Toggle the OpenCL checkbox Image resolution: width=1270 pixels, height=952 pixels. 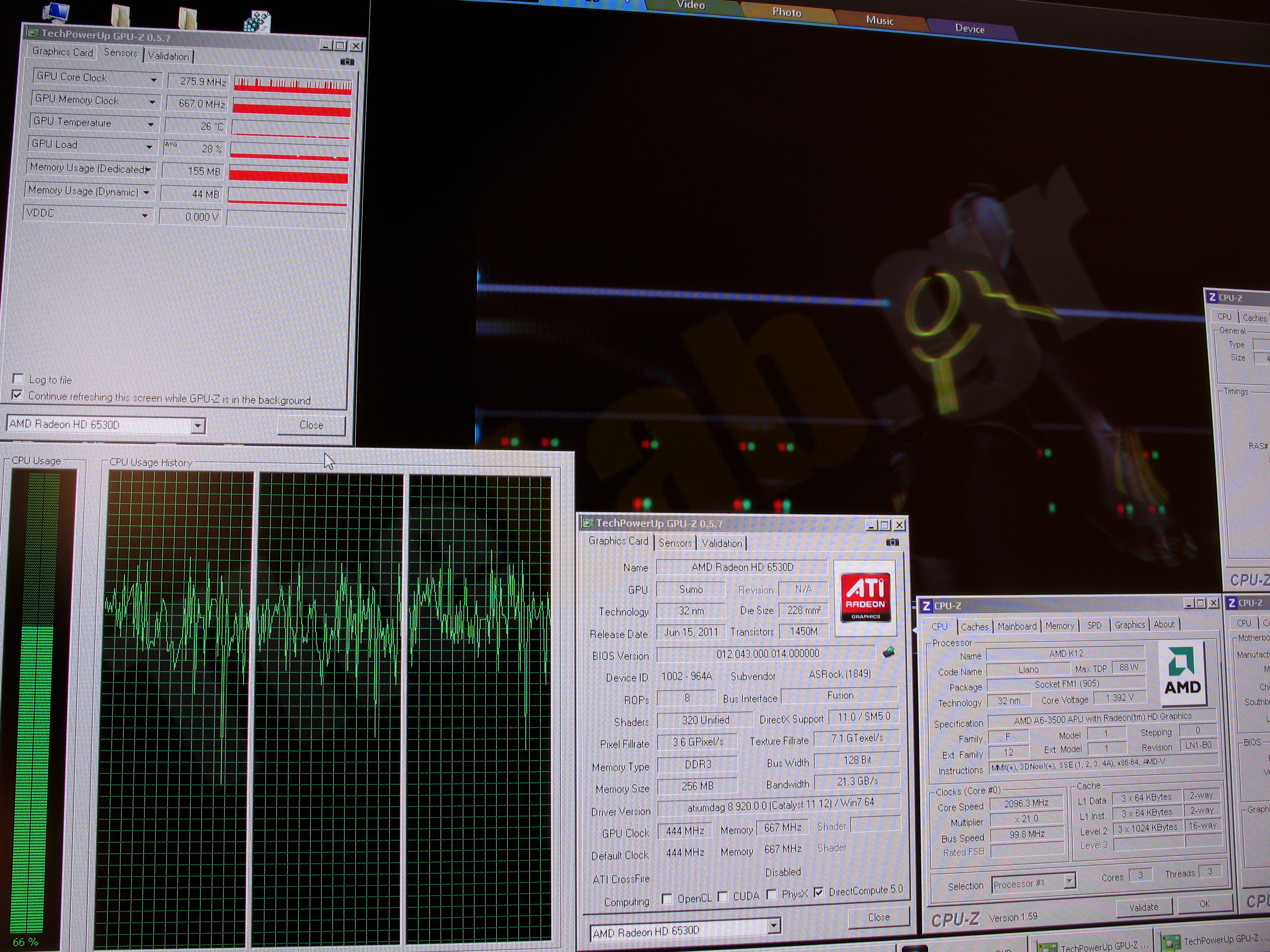point(667,899)
